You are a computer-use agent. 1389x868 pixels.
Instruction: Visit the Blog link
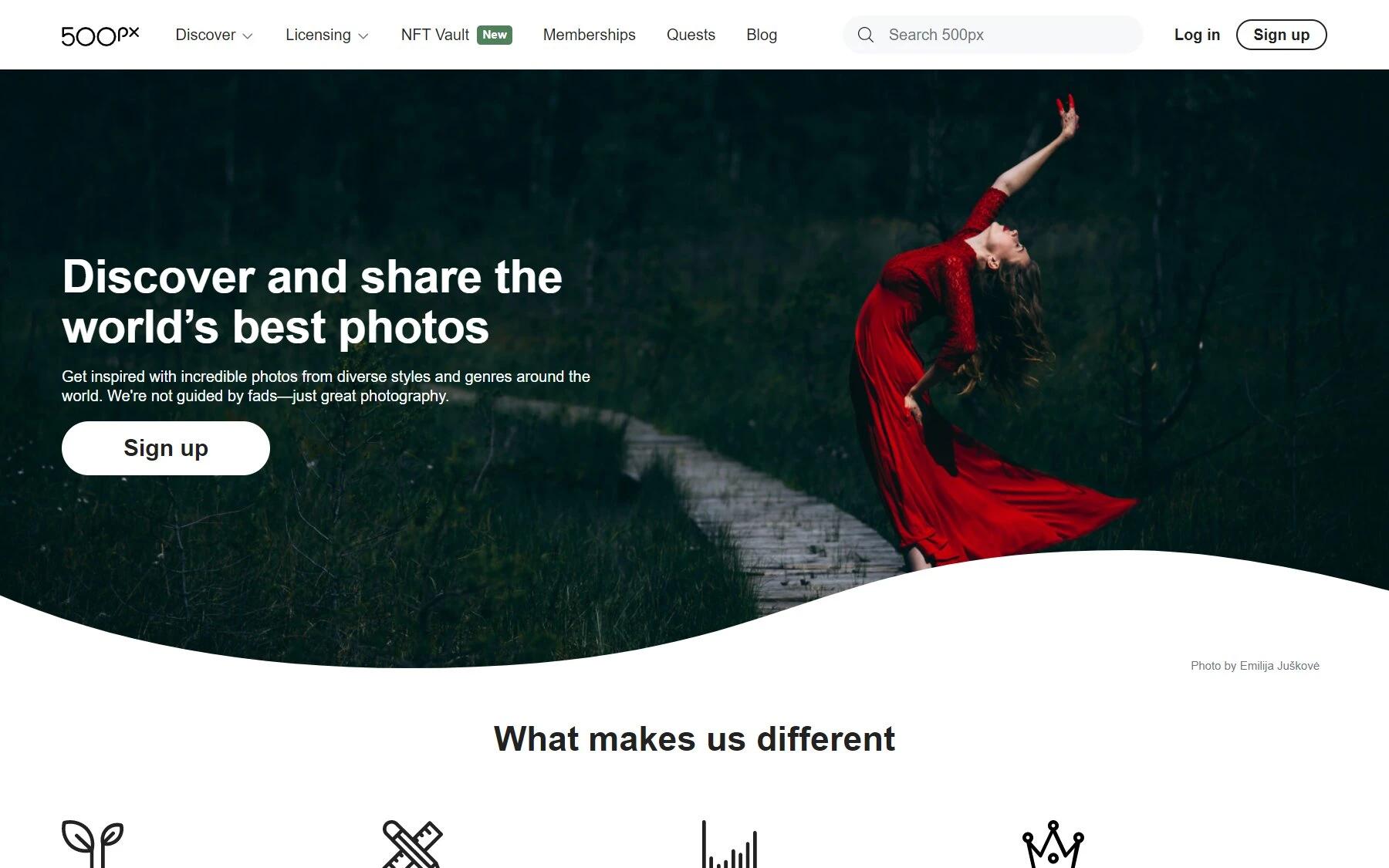[762, 35]
